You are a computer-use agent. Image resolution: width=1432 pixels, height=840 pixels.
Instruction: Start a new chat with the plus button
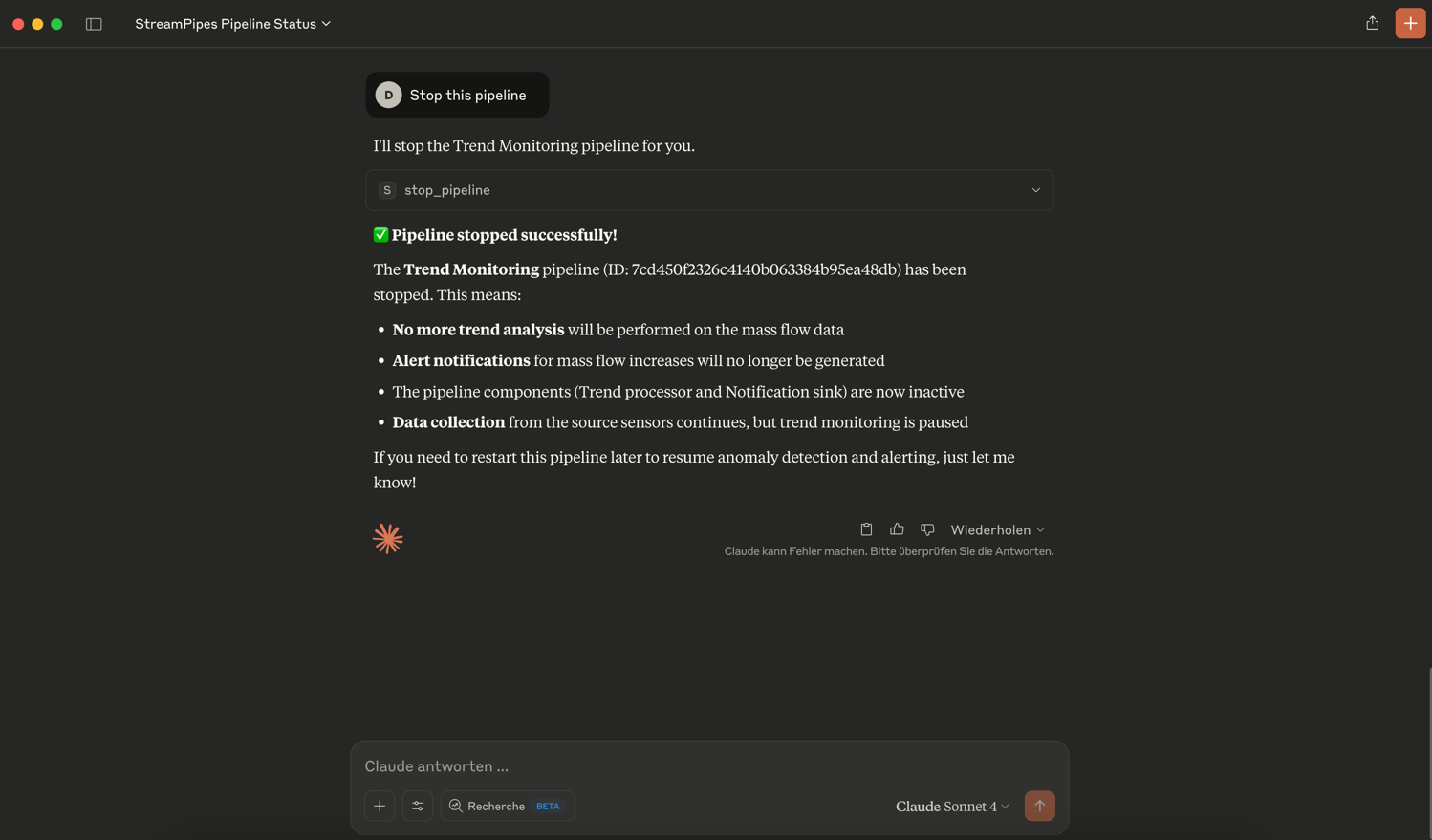coord(1410,23)
